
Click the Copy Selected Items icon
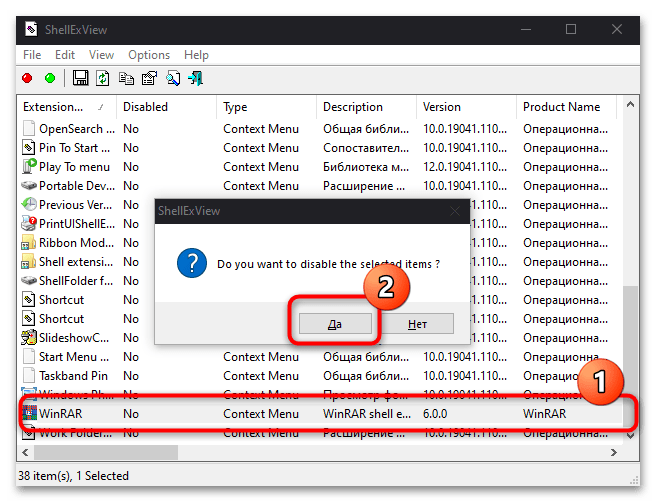[126, 78]
